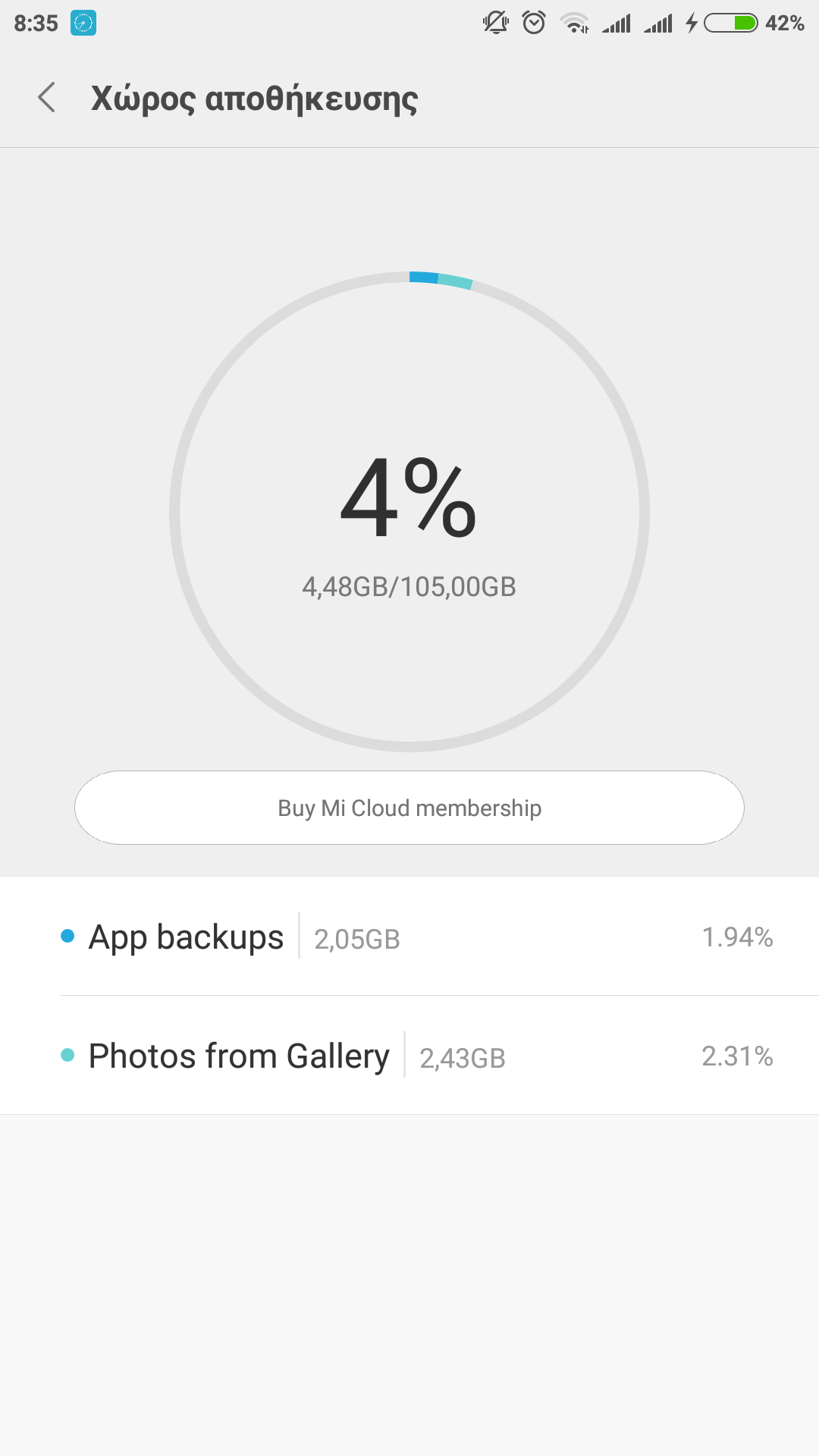Image resolution: width=819 pixels, height=1456 pixels.
Task: Tap the battery charging icon
Action: pyautogui.click(x=730, y=24)
